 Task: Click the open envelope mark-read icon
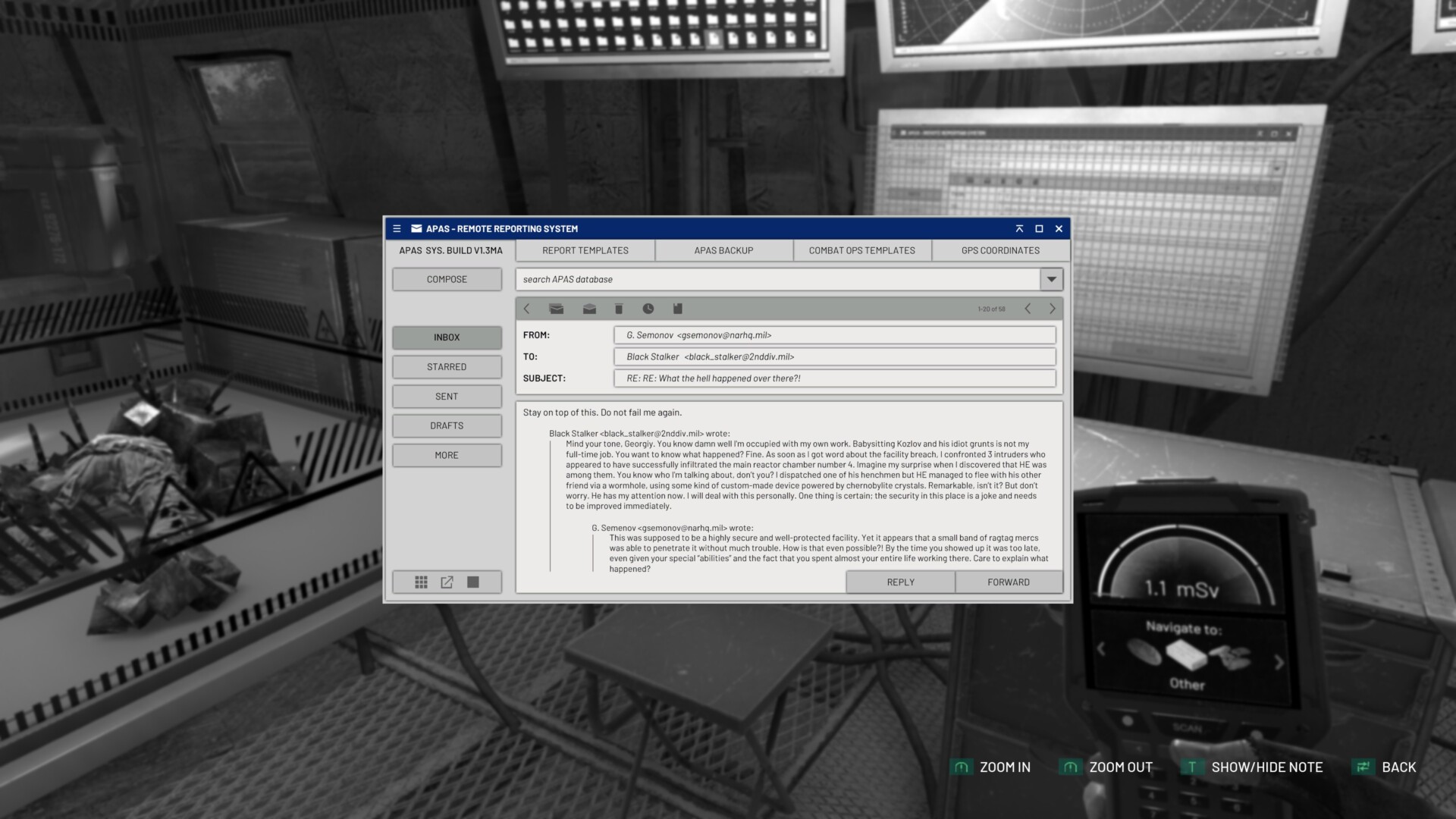coord(589,309)
